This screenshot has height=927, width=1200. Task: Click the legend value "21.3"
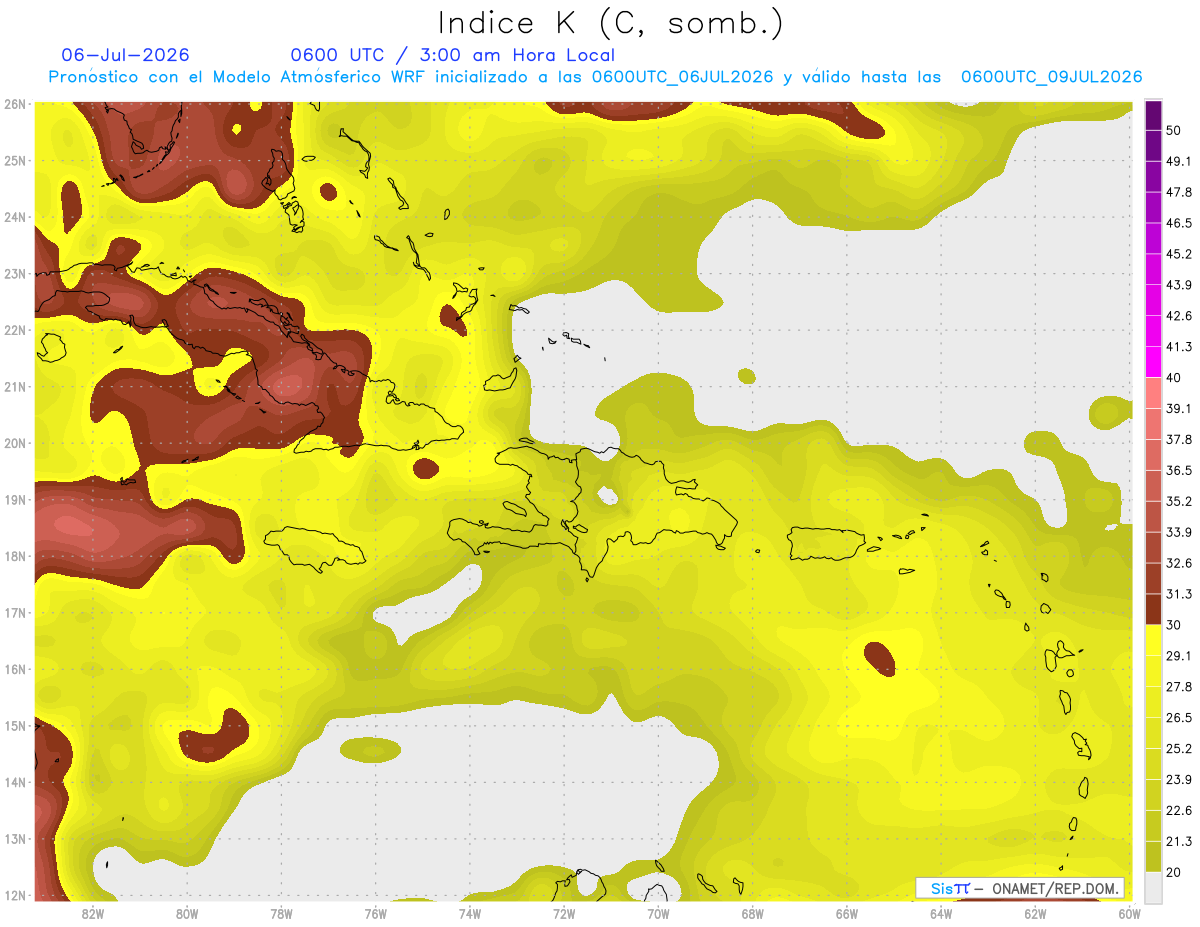1180,842
